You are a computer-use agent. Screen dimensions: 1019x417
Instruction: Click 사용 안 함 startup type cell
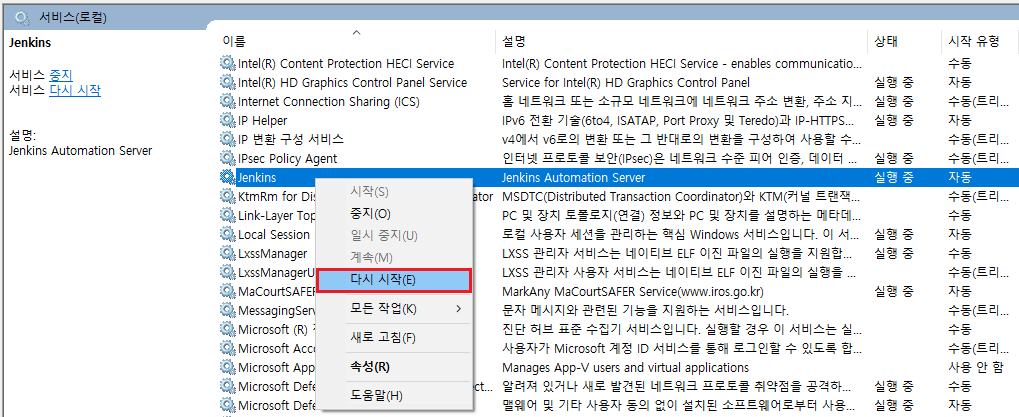tap(975, 367)
